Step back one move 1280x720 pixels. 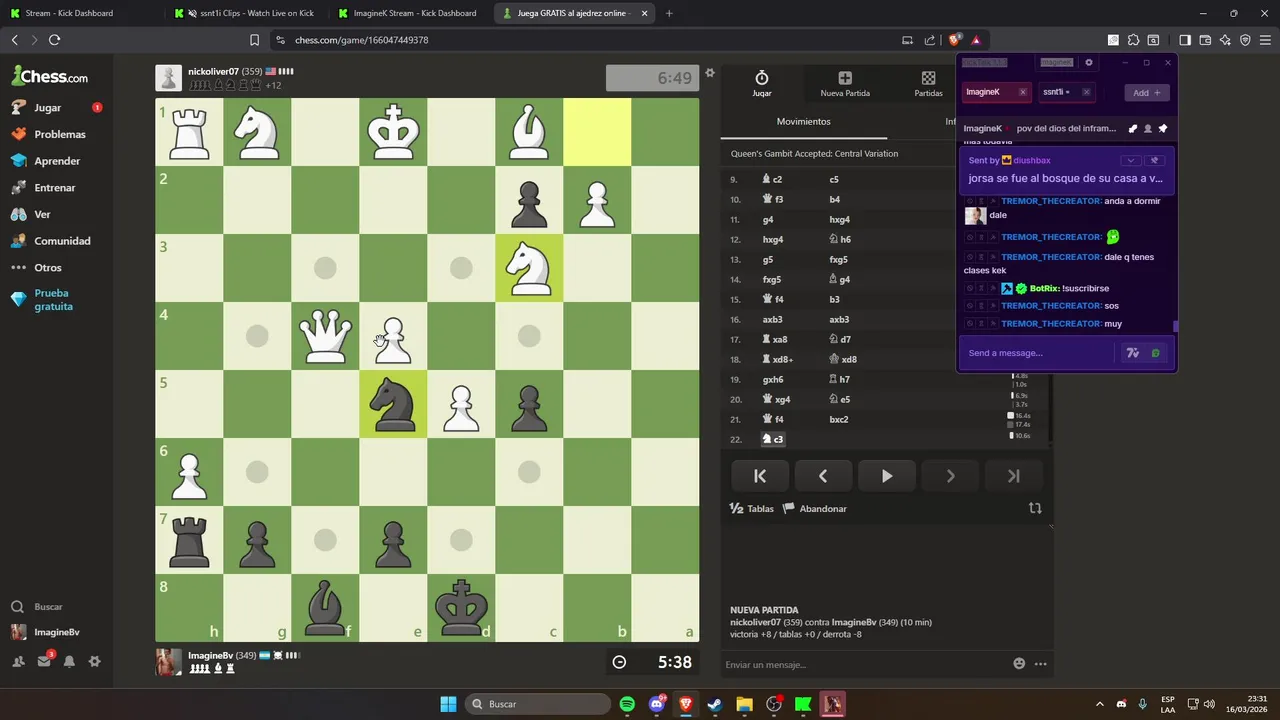(823, 476)
